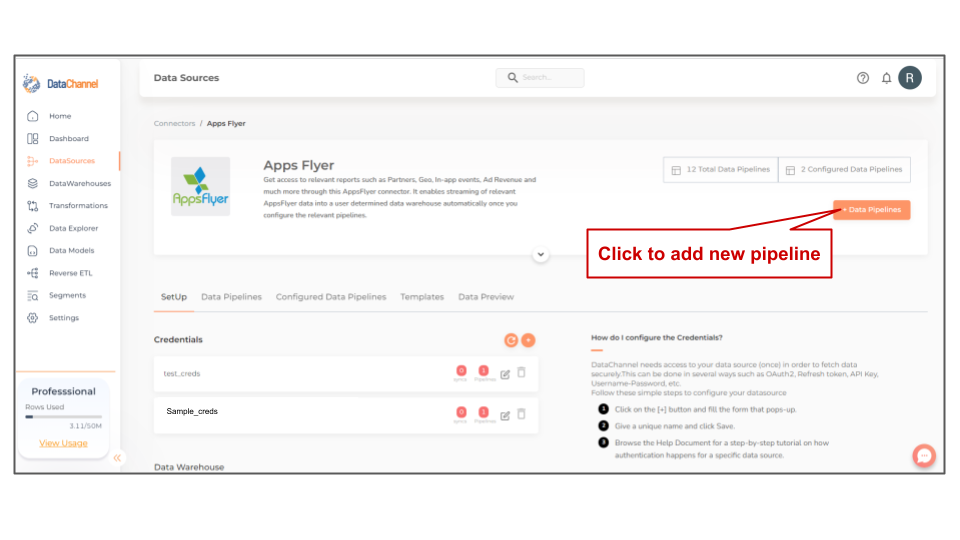Open Configured Data Pipelines tab
The width and height of the screenshot is (960, 540).
click(x=331, y=297)
